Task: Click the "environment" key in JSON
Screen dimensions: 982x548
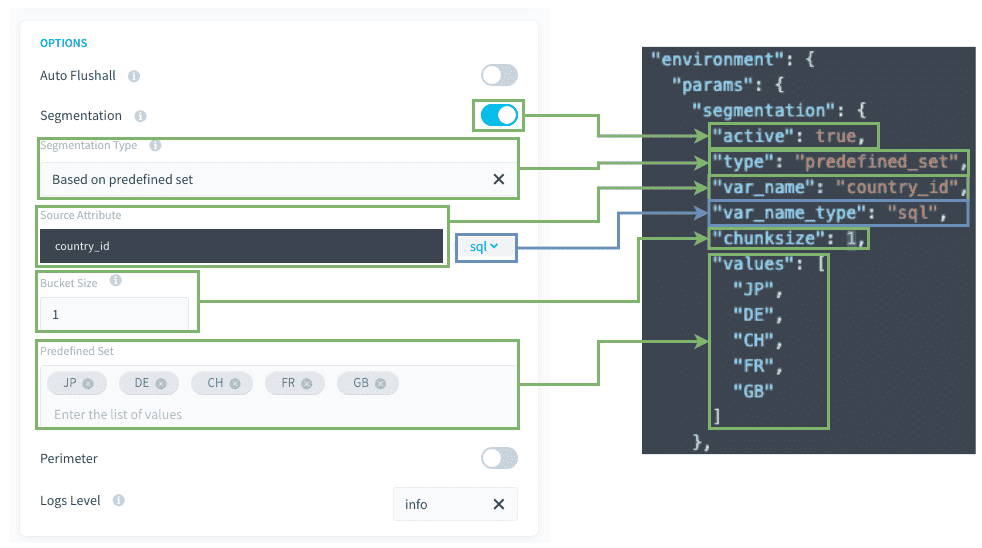Action: [x=717, y=59]
